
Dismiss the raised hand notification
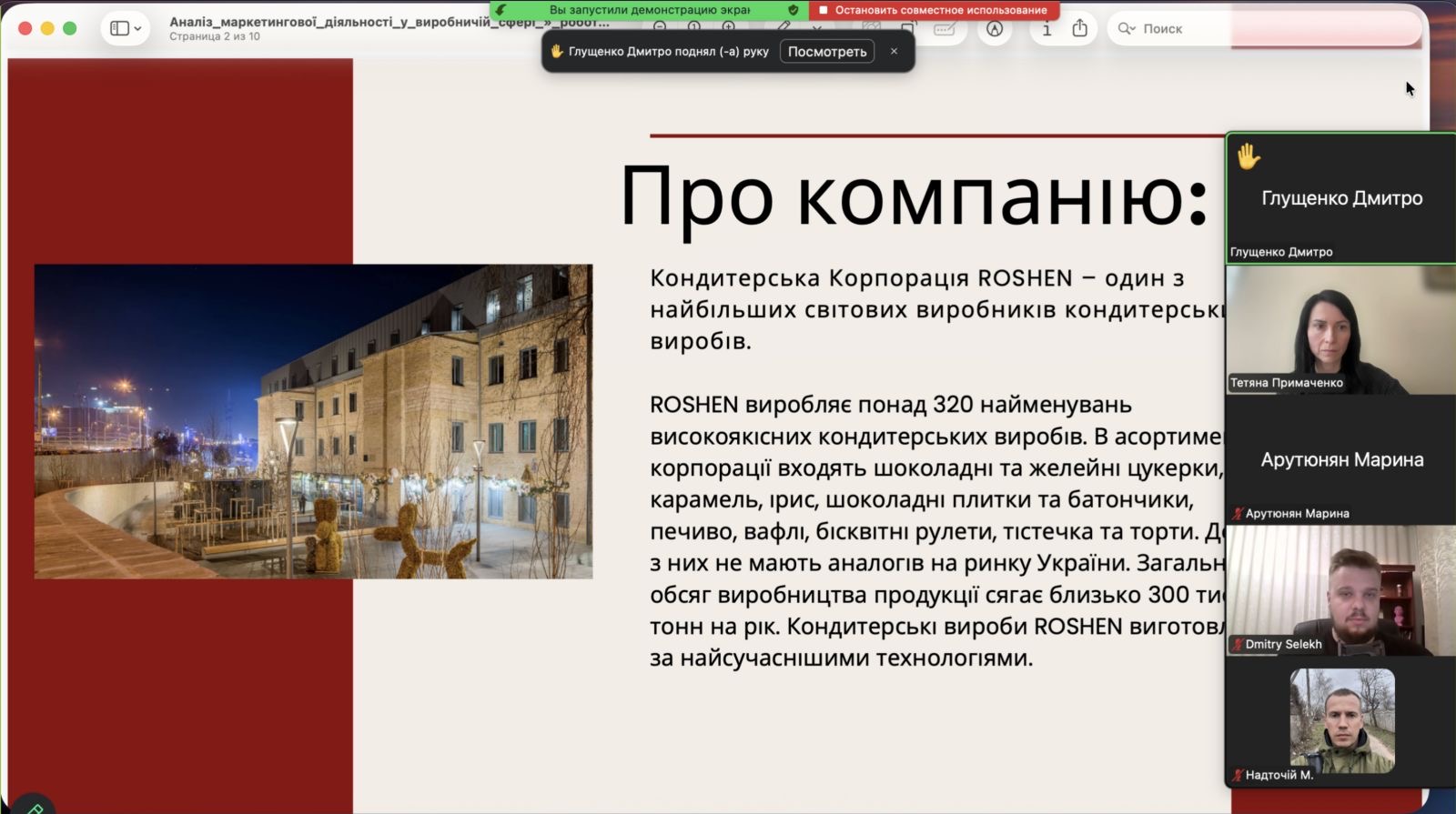click(x=894, y=51)
